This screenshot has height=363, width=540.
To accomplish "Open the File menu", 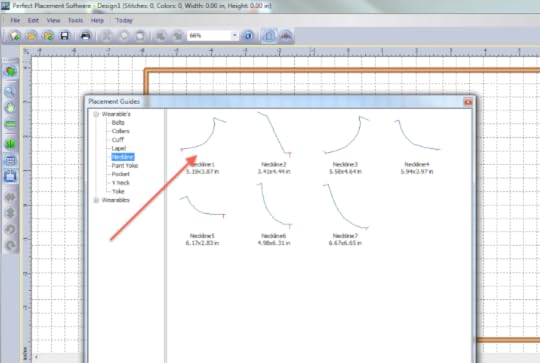I will pos(15,20).
